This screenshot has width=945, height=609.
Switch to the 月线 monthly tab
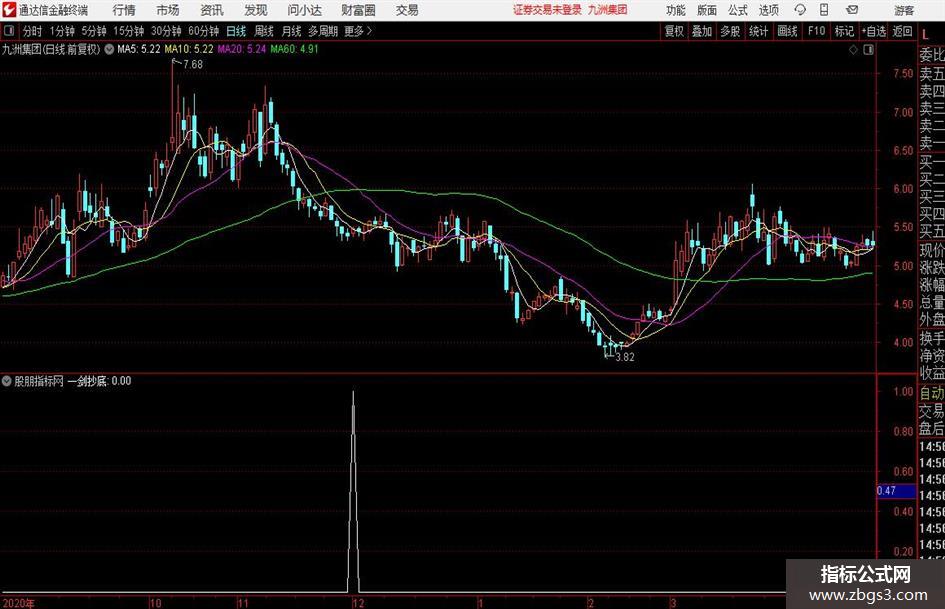pos(291,31)
